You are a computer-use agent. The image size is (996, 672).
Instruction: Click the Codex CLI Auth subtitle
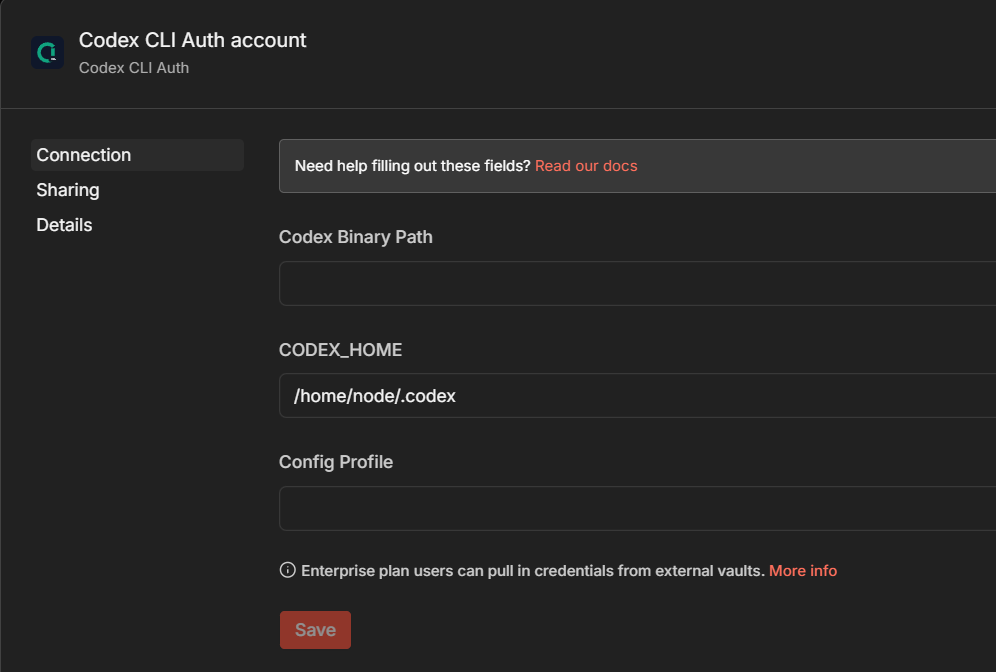click(134, 67)
